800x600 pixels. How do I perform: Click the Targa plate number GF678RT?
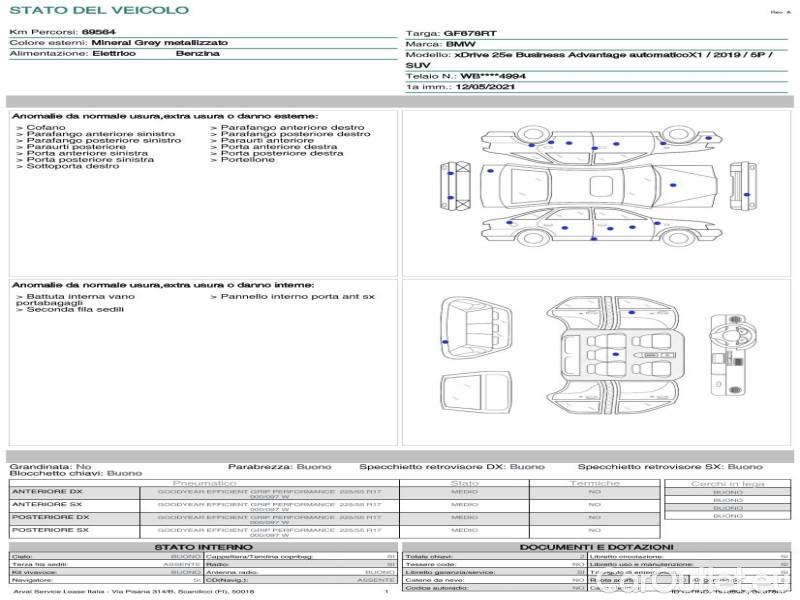(470, 33)
